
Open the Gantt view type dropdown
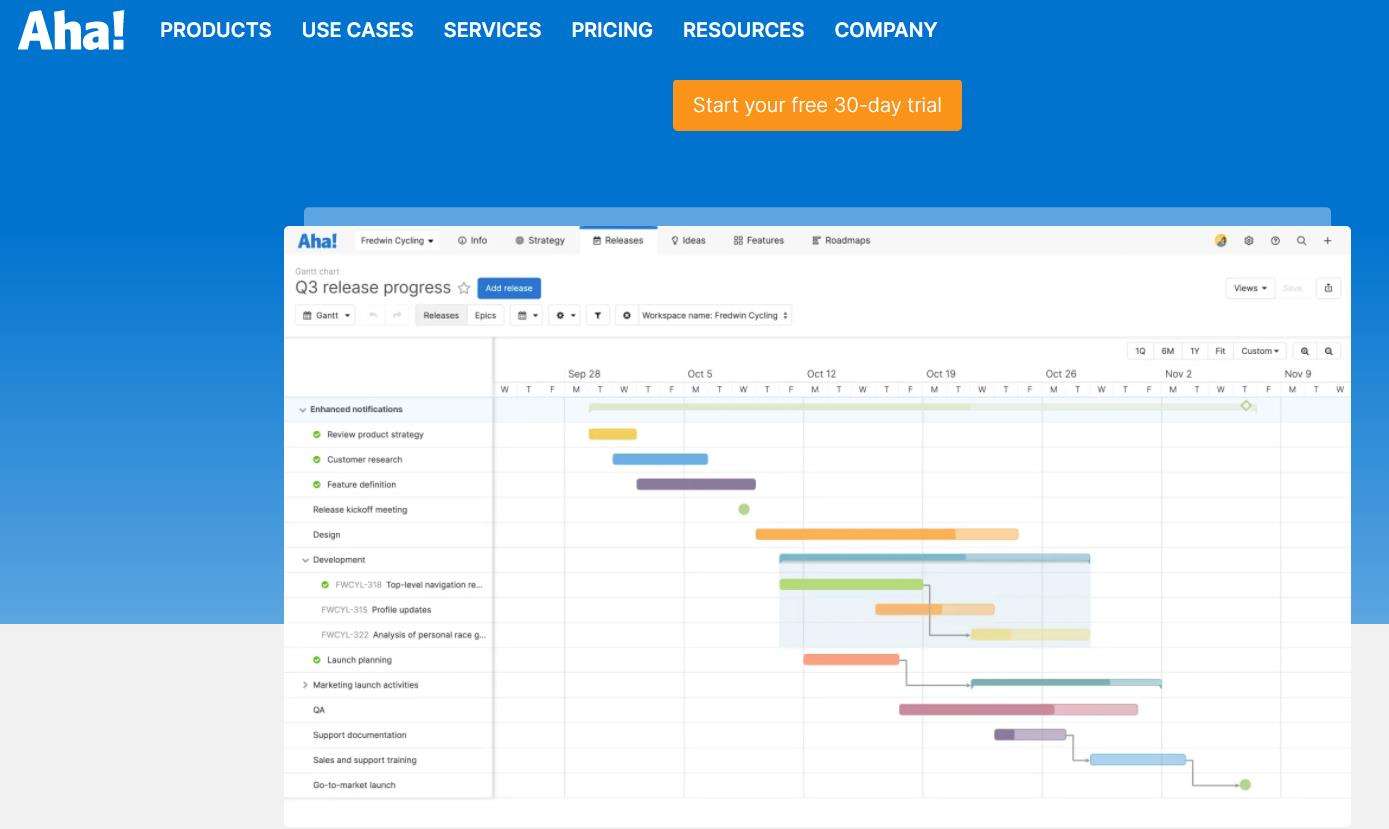[325, 315]
